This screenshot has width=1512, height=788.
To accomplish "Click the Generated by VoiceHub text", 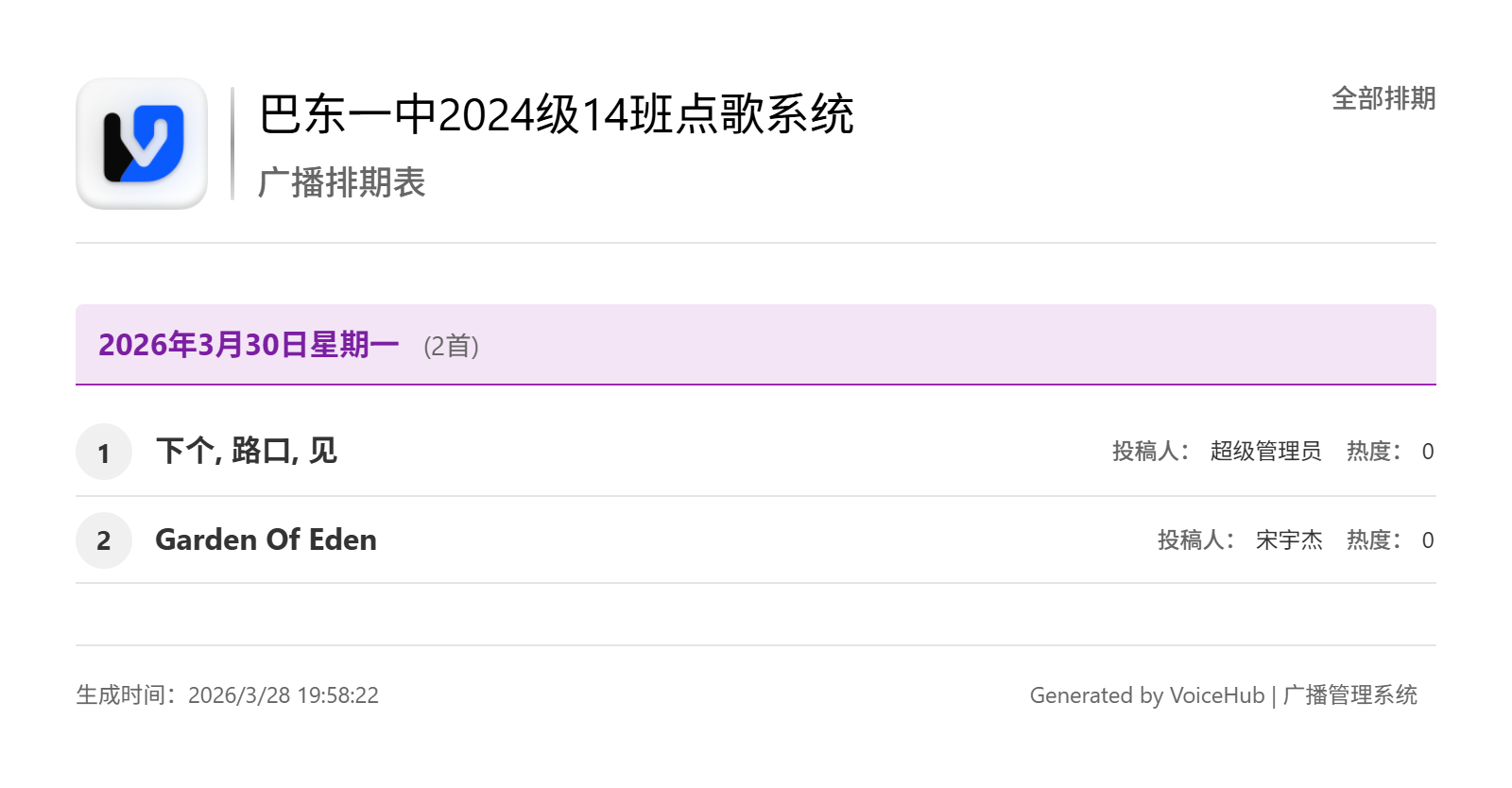I will coord(1146,695).
